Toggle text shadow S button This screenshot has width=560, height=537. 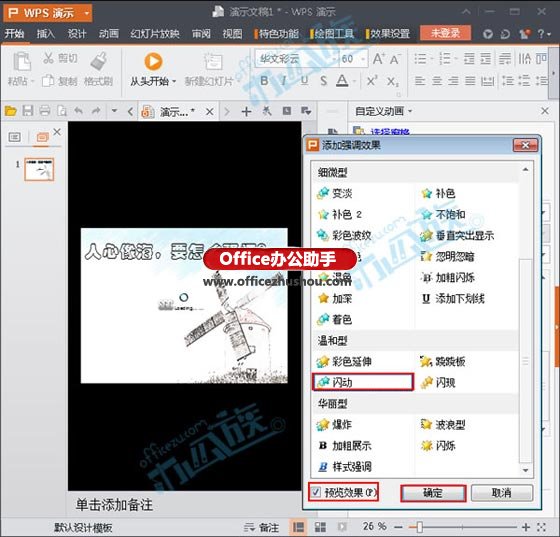point(323,81)
